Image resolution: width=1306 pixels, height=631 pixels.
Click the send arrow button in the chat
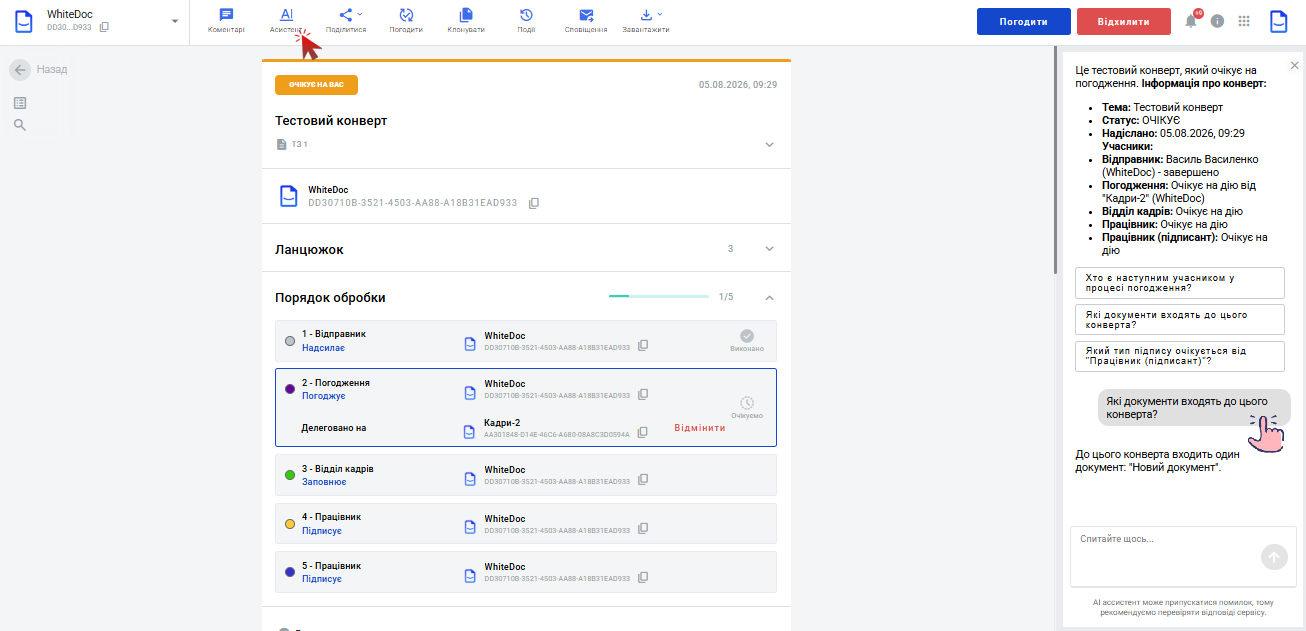(1274, 557)
